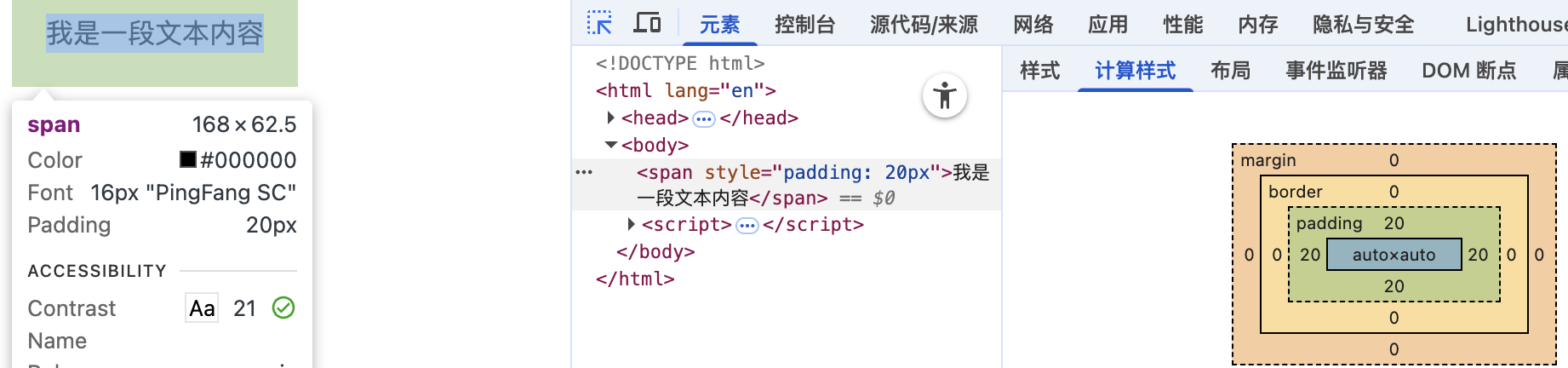Click the auto×auto content box
The height and width of the screenshot is (368, 1568).
(x=1393, y=255)
